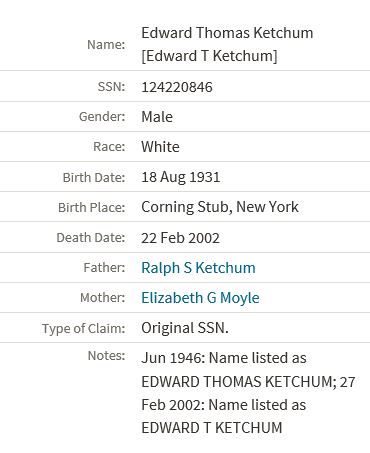This screenshot has width=370, height=453.
Task: Click the death date 22 Feb 2002
Action: [x=180, y=238]
